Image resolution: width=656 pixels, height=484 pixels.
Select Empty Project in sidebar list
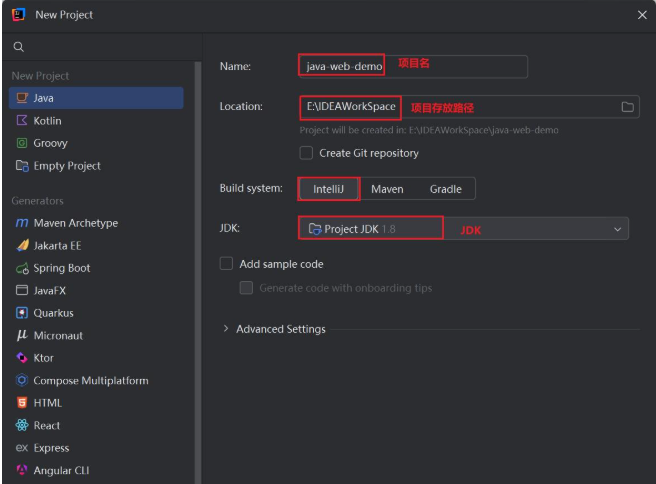point(67,166)
